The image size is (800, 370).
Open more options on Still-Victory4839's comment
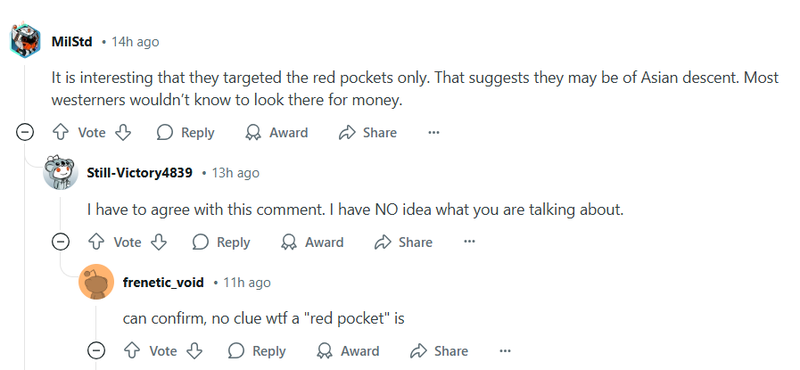[469, 242]
